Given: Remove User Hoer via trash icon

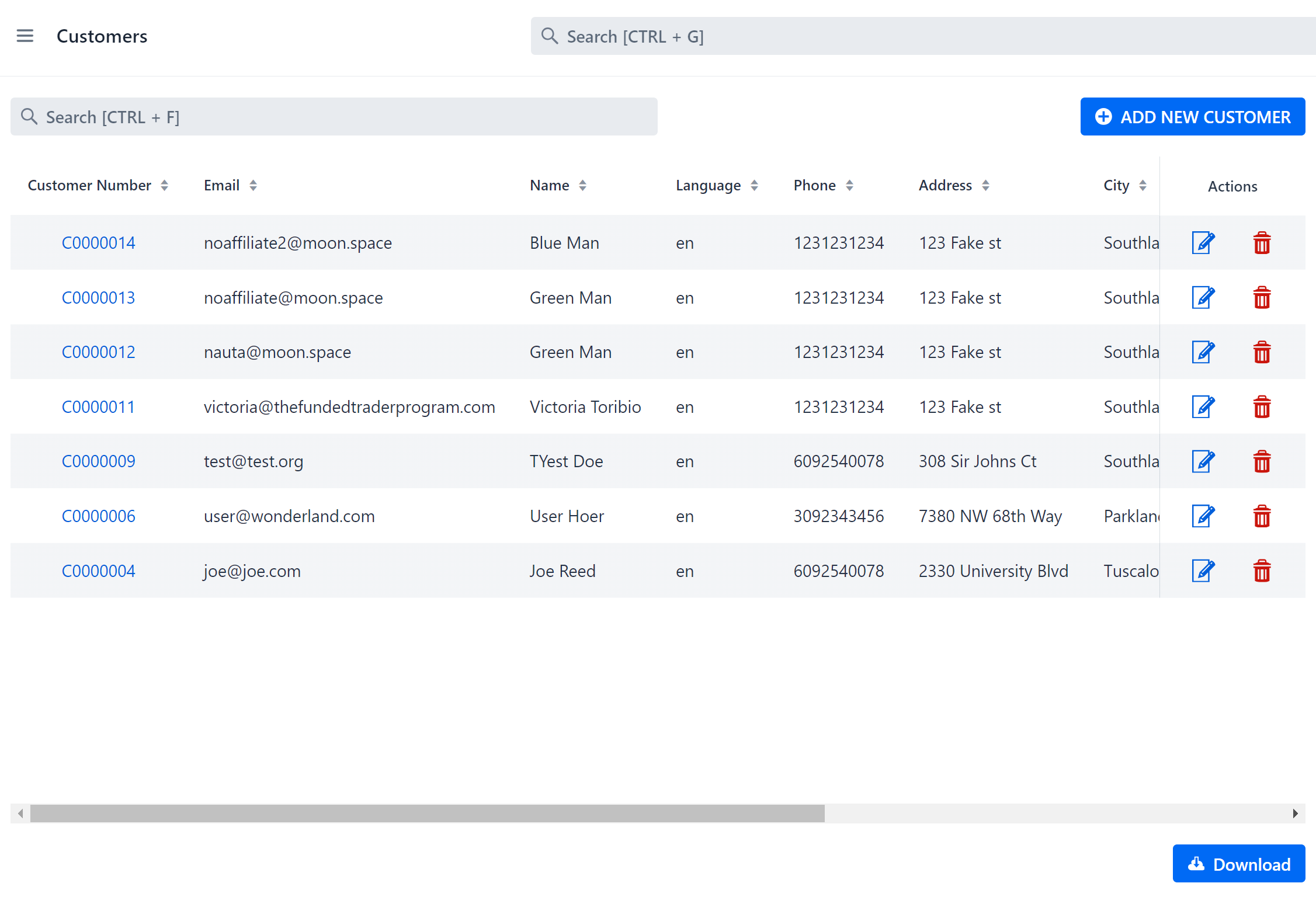Looking at the screenshot, I should coord(1262,516).
